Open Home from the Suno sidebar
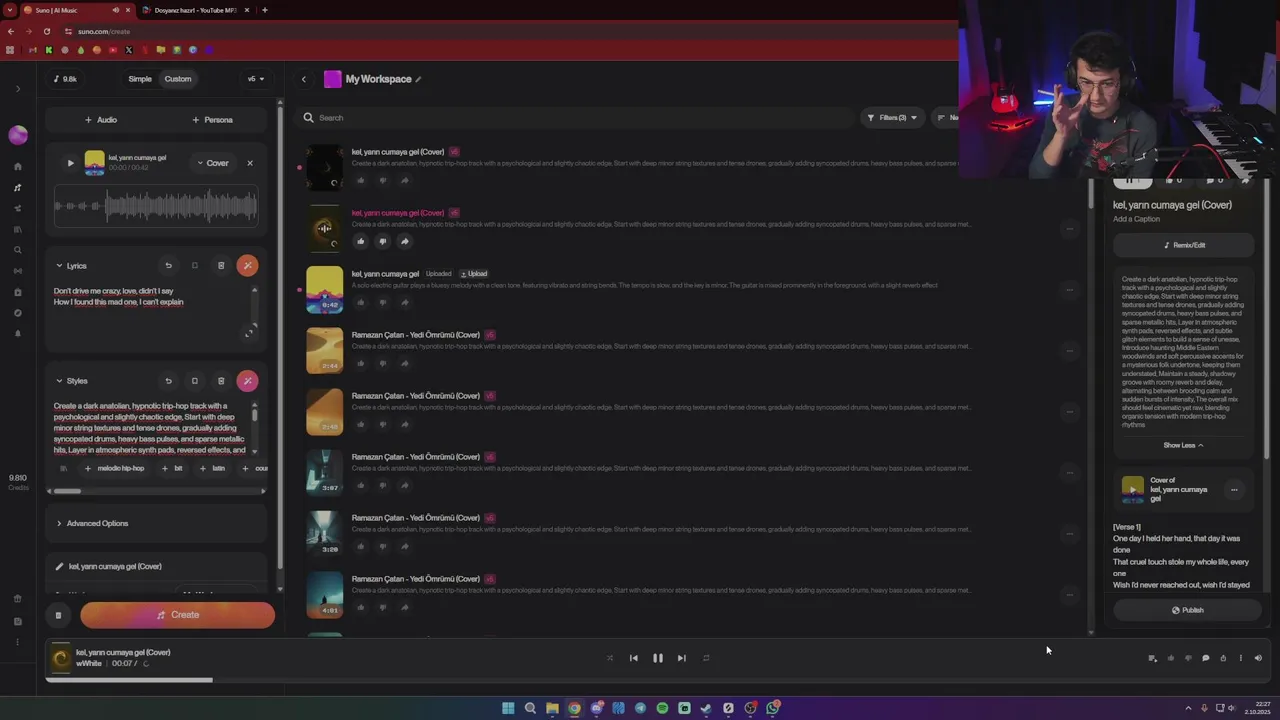Screen dimensions: 1280x720 tap(18, 166)
